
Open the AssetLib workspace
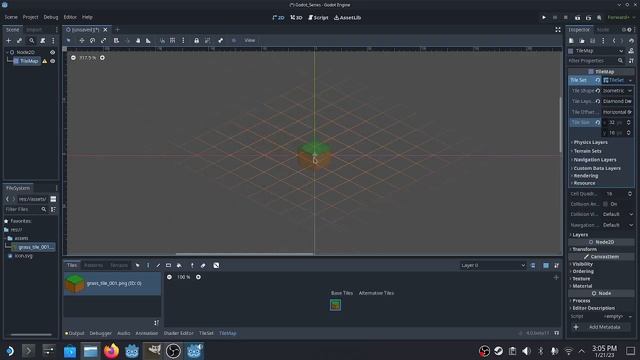click(x=347, y=18)
